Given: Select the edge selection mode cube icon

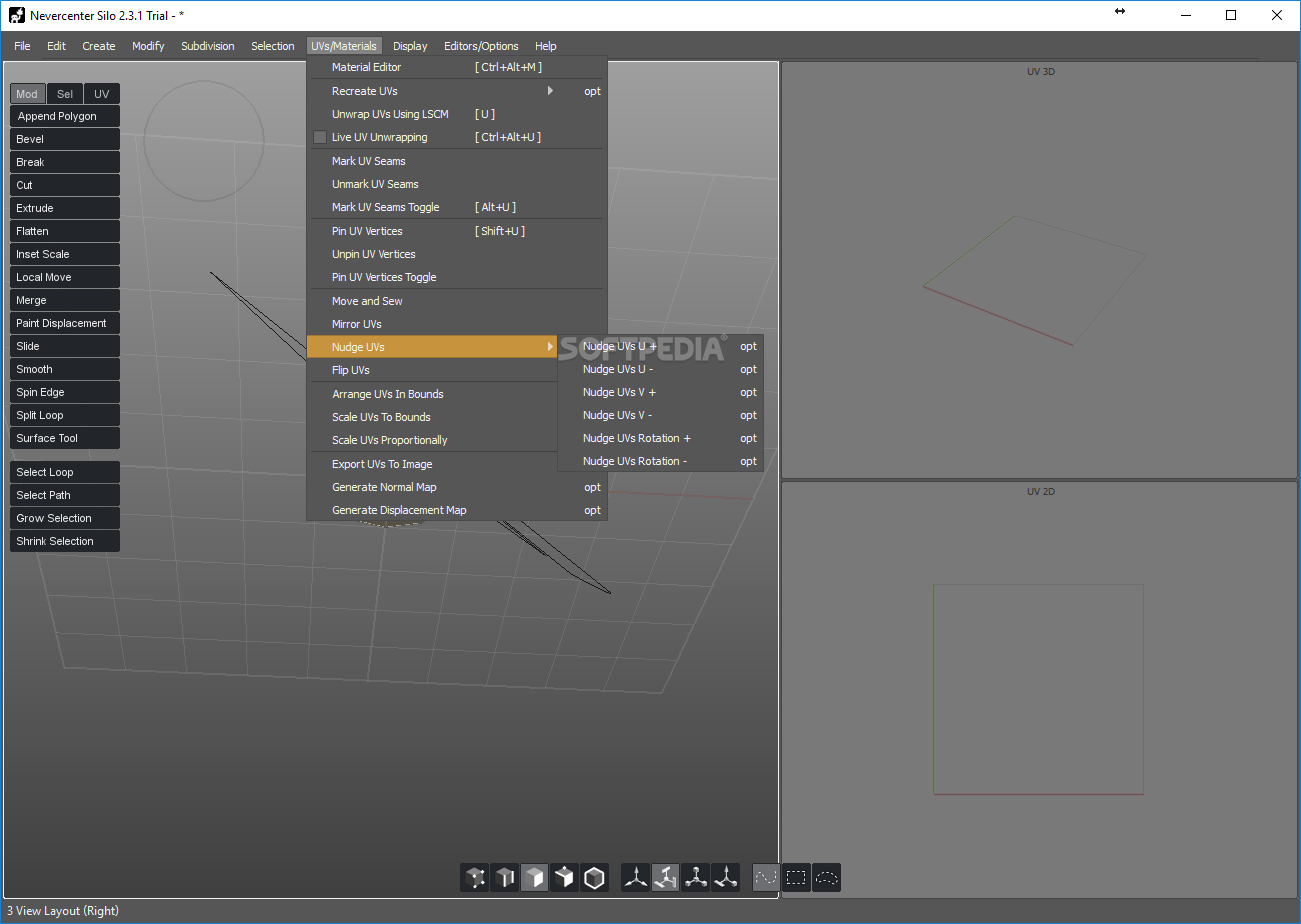Looking at the screenshot, I should click(505, 878).
